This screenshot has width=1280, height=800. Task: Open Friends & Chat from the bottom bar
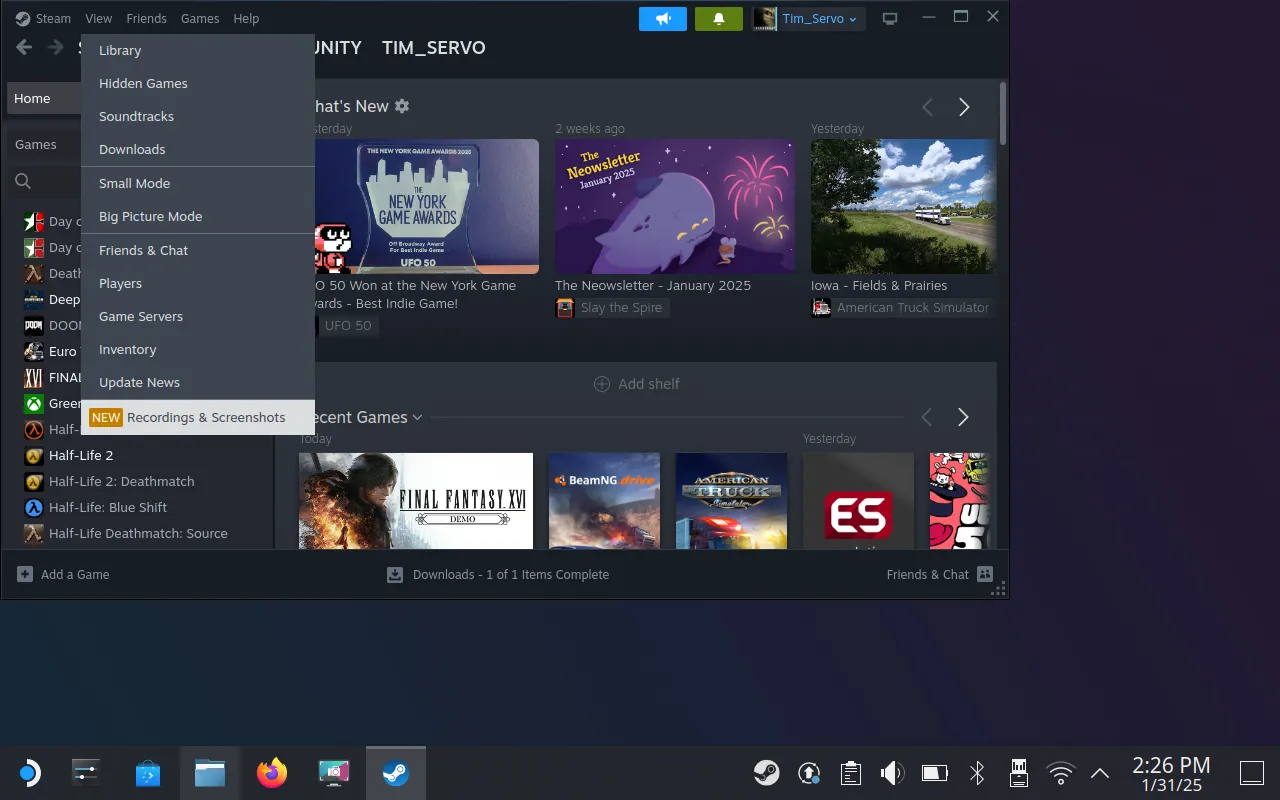tap(927, 574)
